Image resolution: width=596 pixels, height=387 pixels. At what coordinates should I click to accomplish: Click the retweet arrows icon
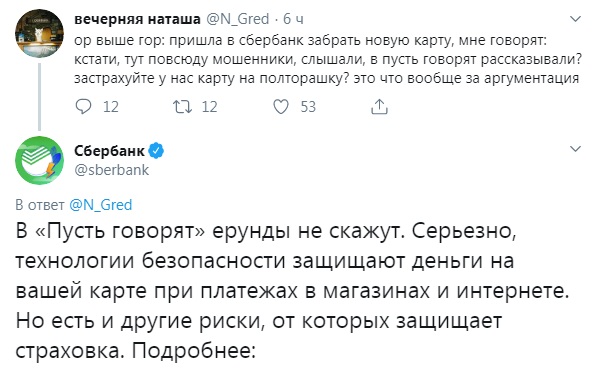tap(182, 107)
